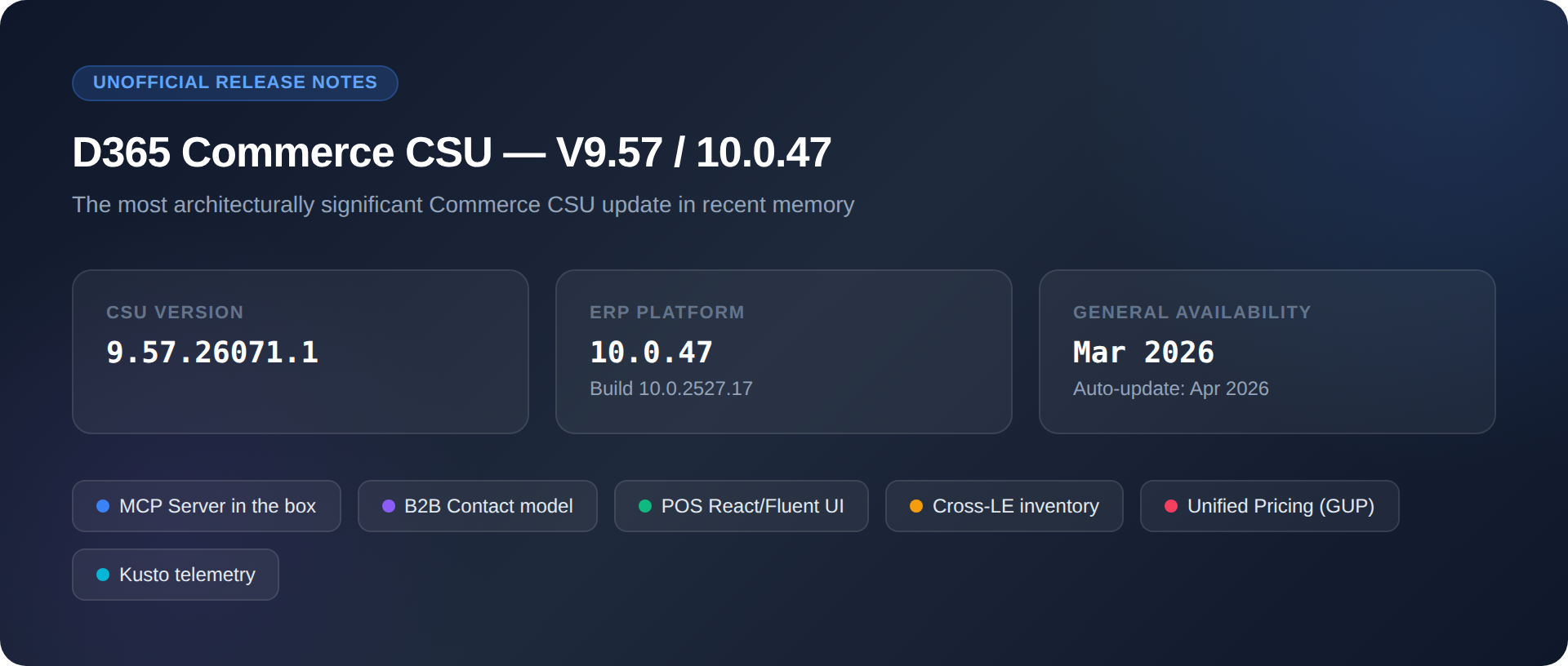The height and width of the screenshot is (666, 1568).
Task: Open the General Availability card
Action: [x=1267, y=352]
